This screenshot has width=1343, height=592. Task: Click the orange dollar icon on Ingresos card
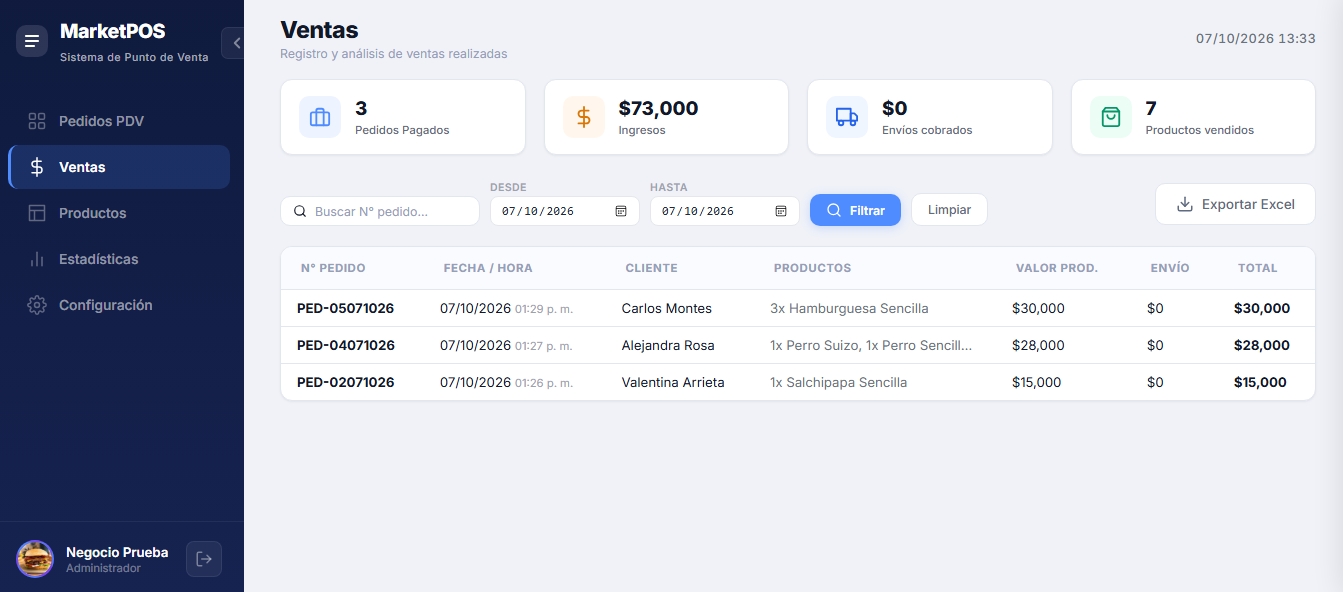pyautogui.click(x=584, y=117)
